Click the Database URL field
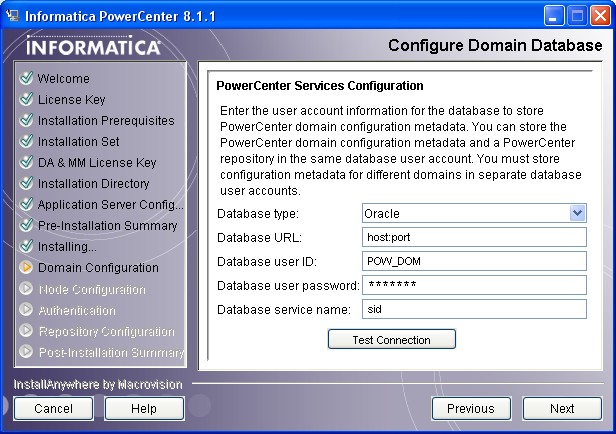This screenshot has height=434, width=616. [474, 237]
